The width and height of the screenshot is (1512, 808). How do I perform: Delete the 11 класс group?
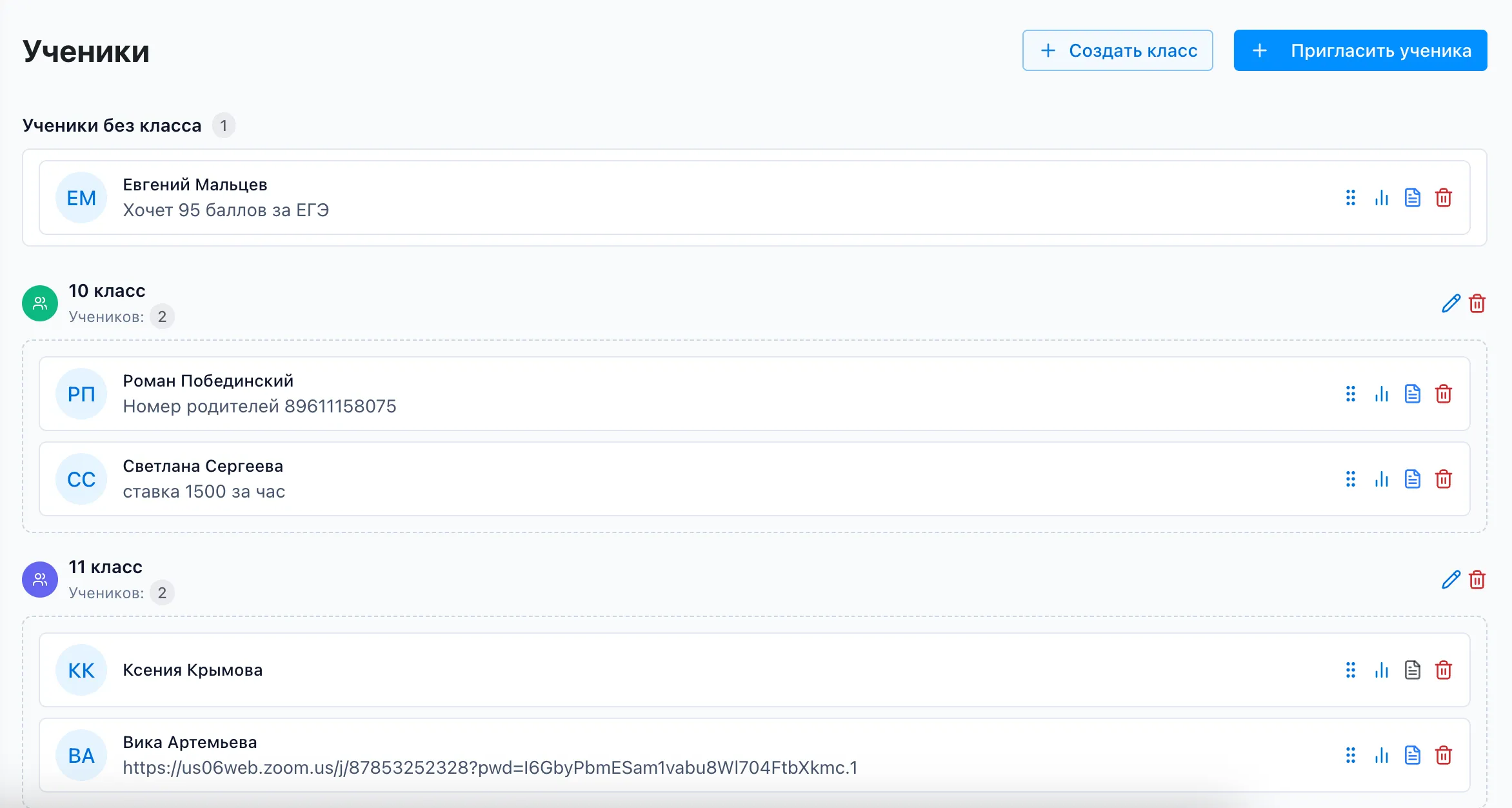[x=1477, y=580]
